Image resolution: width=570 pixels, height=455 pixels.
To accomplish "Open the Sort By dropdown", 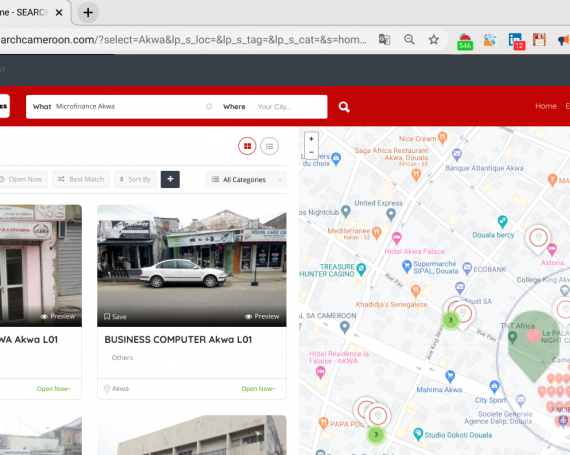I will point(135,179).
